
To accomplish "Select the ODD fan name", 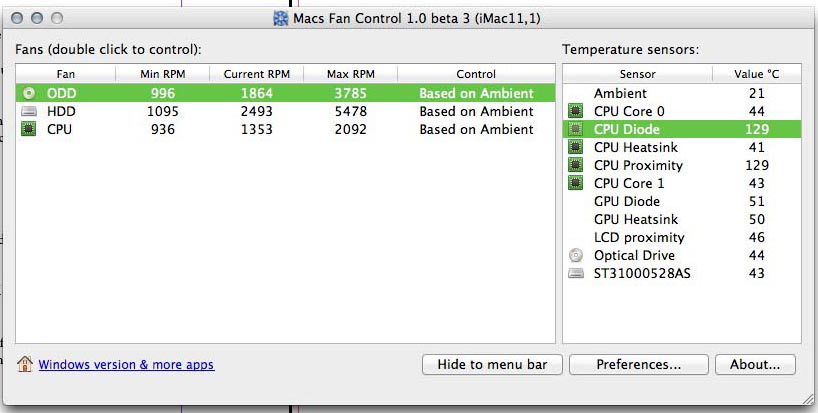I will point(62,93).
